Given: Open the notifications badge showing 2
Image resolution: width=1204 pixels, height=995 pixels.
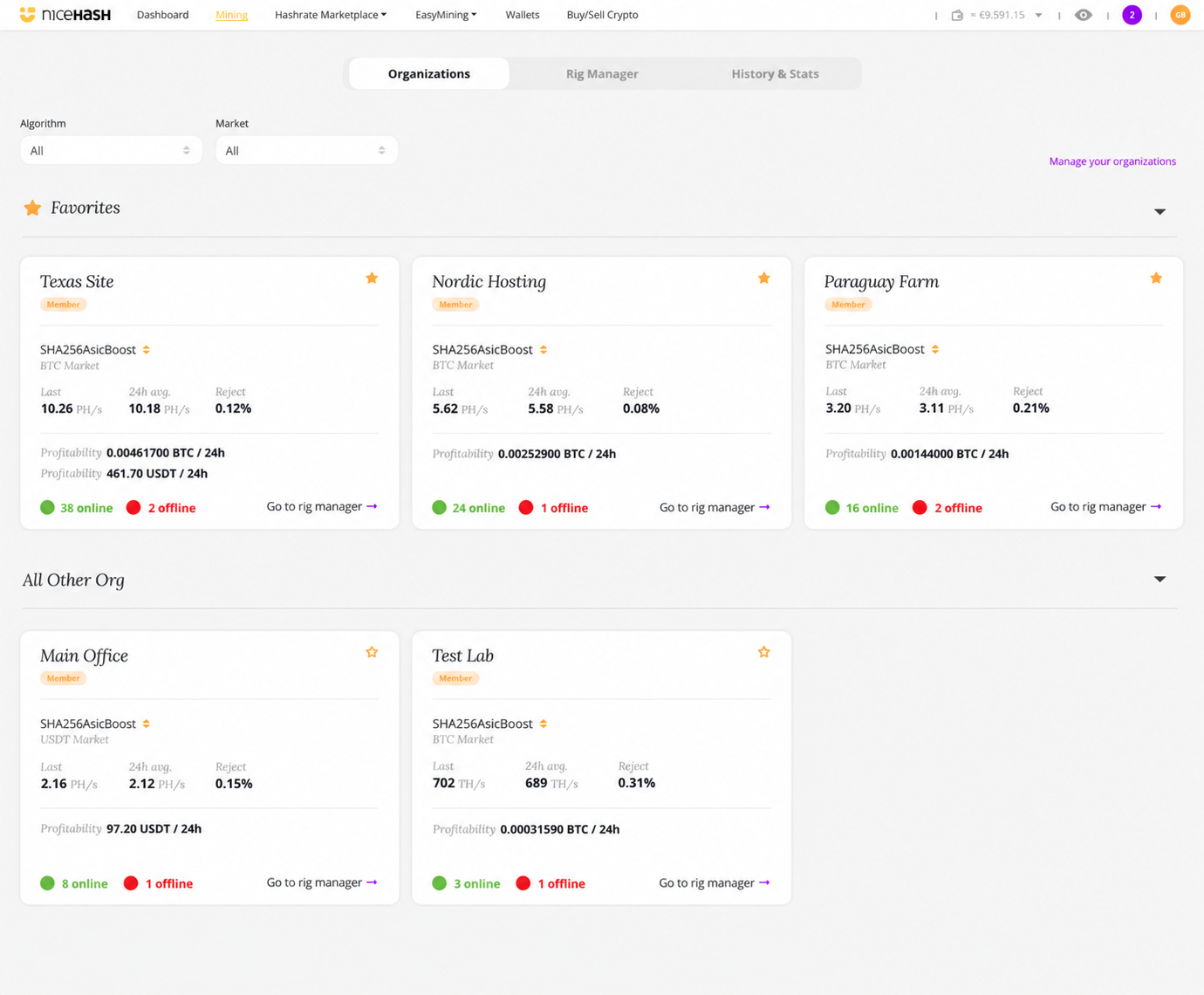Looking at the screenshot, I should (1132, 15).
